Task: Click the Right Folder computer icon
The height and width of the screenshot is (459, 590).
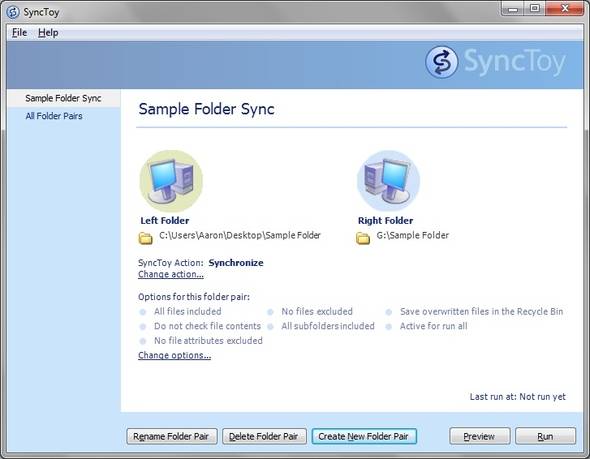Action: coord(388,181)
